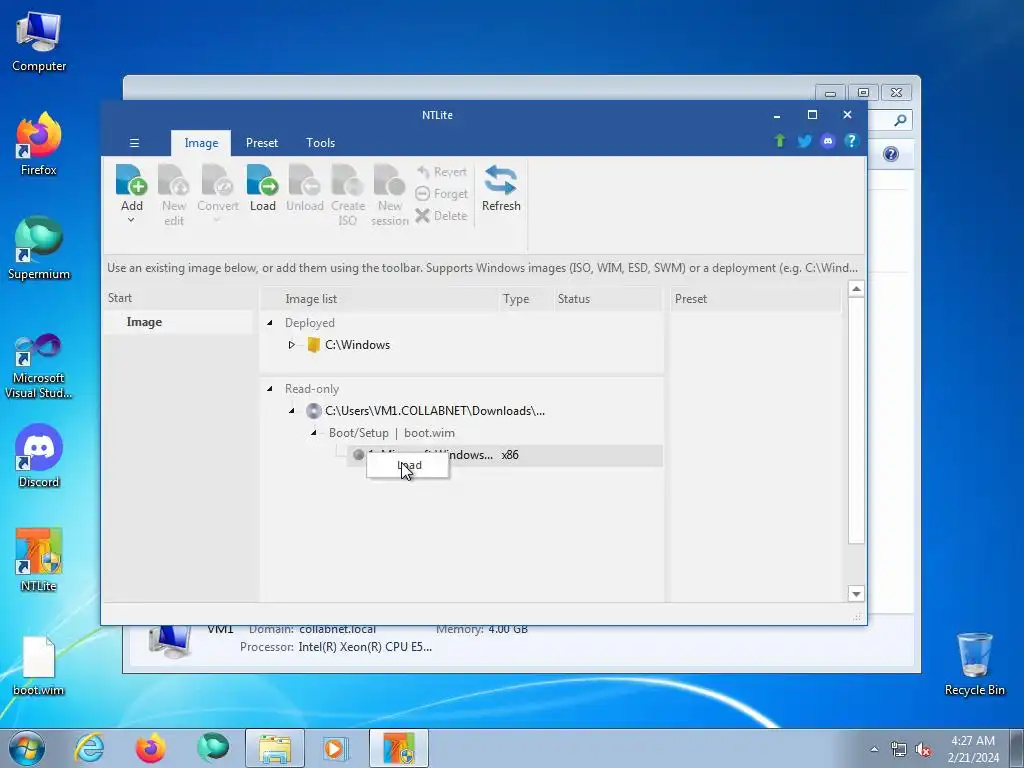Click the Delete toolbar item

pyautogui.click(x=441, y=216)
